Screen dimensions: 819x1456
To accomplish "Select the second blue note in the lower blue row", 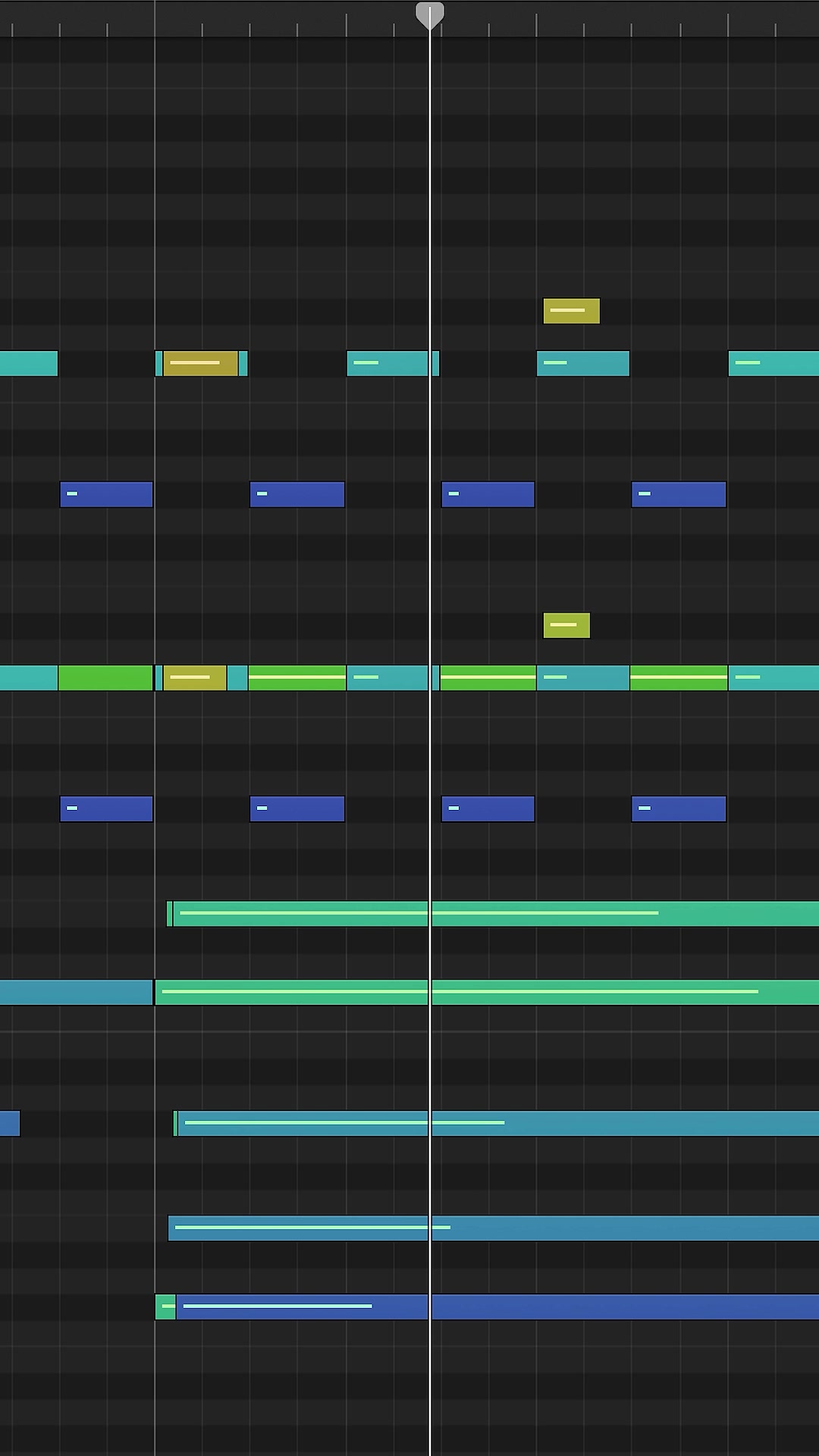I will point(297,809).
